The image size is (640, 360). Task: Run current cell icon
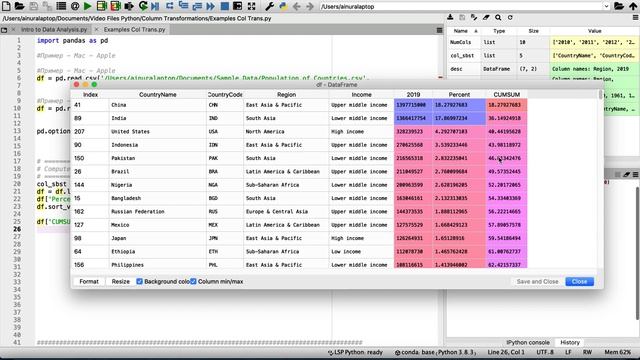click(102, 6)
